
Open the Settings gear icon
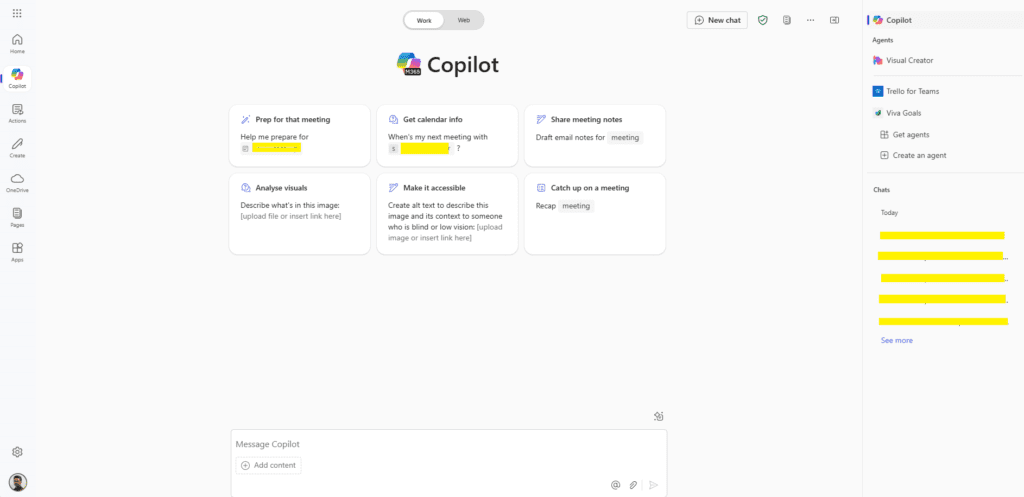pos(18,452)
